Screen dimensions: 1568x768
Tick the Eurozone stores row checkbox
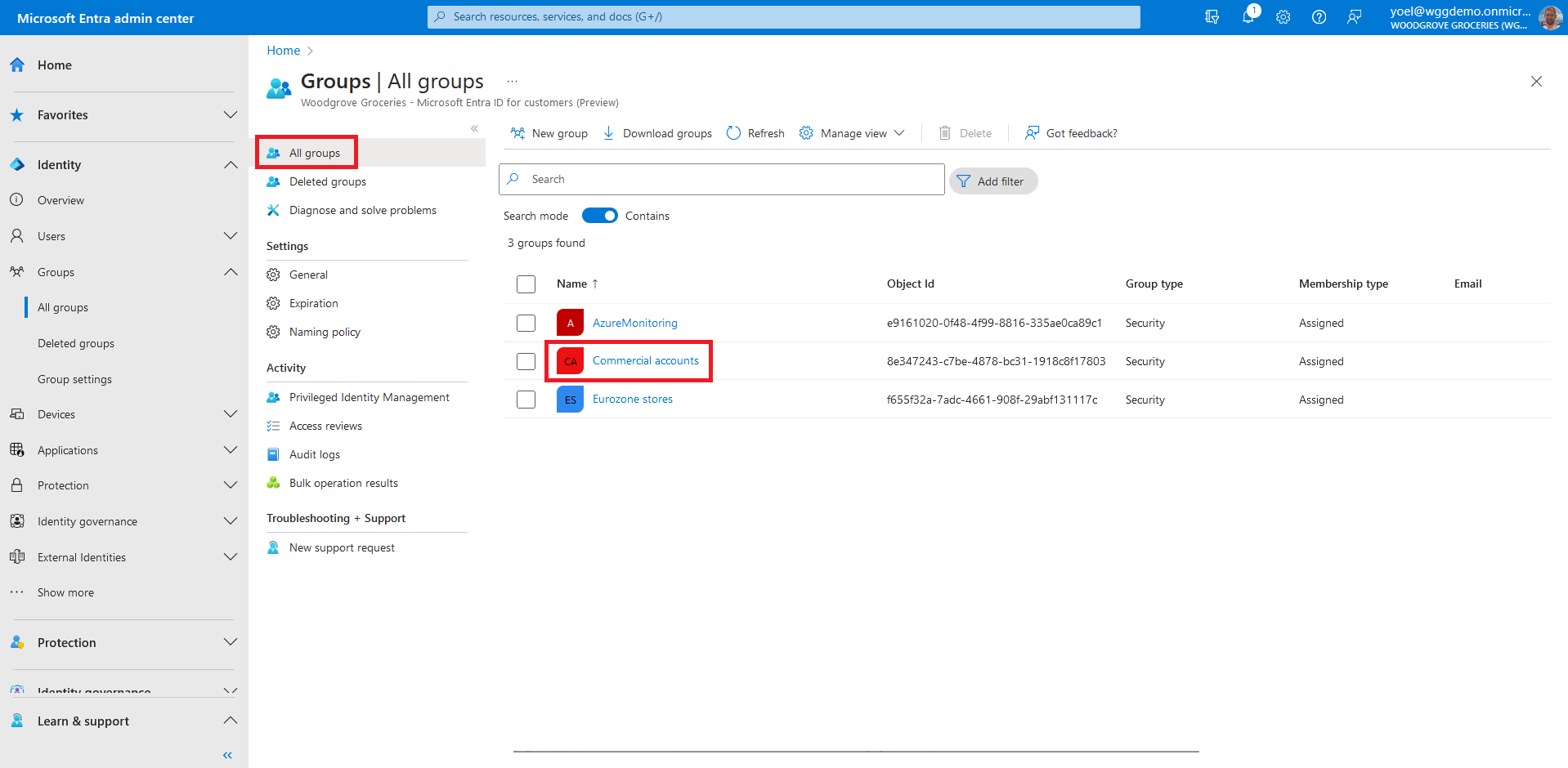point(526,400)
